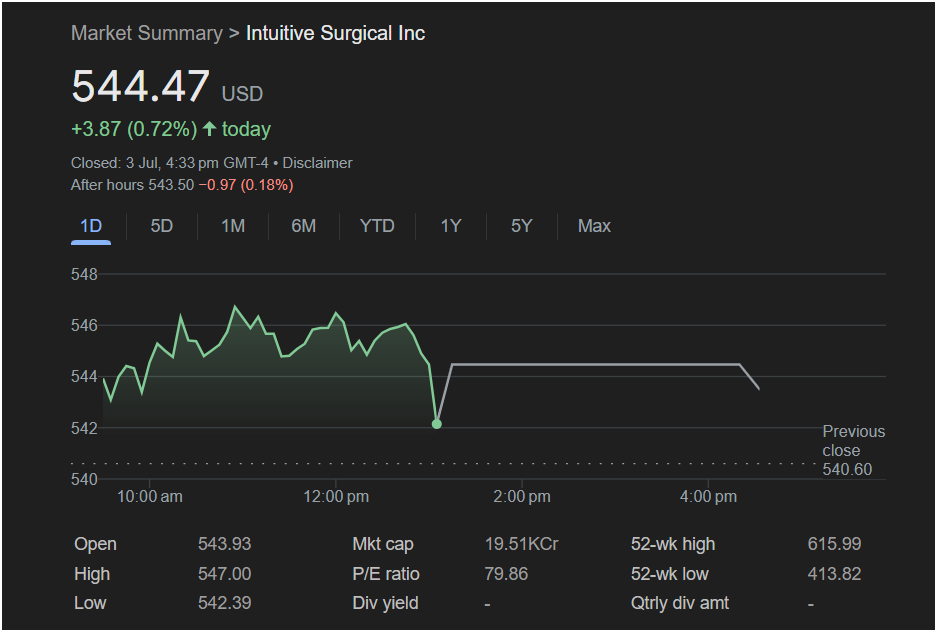Switch to the 5D chart tab
The width and height of the screenshot is (937, 632).
[161, 226]
